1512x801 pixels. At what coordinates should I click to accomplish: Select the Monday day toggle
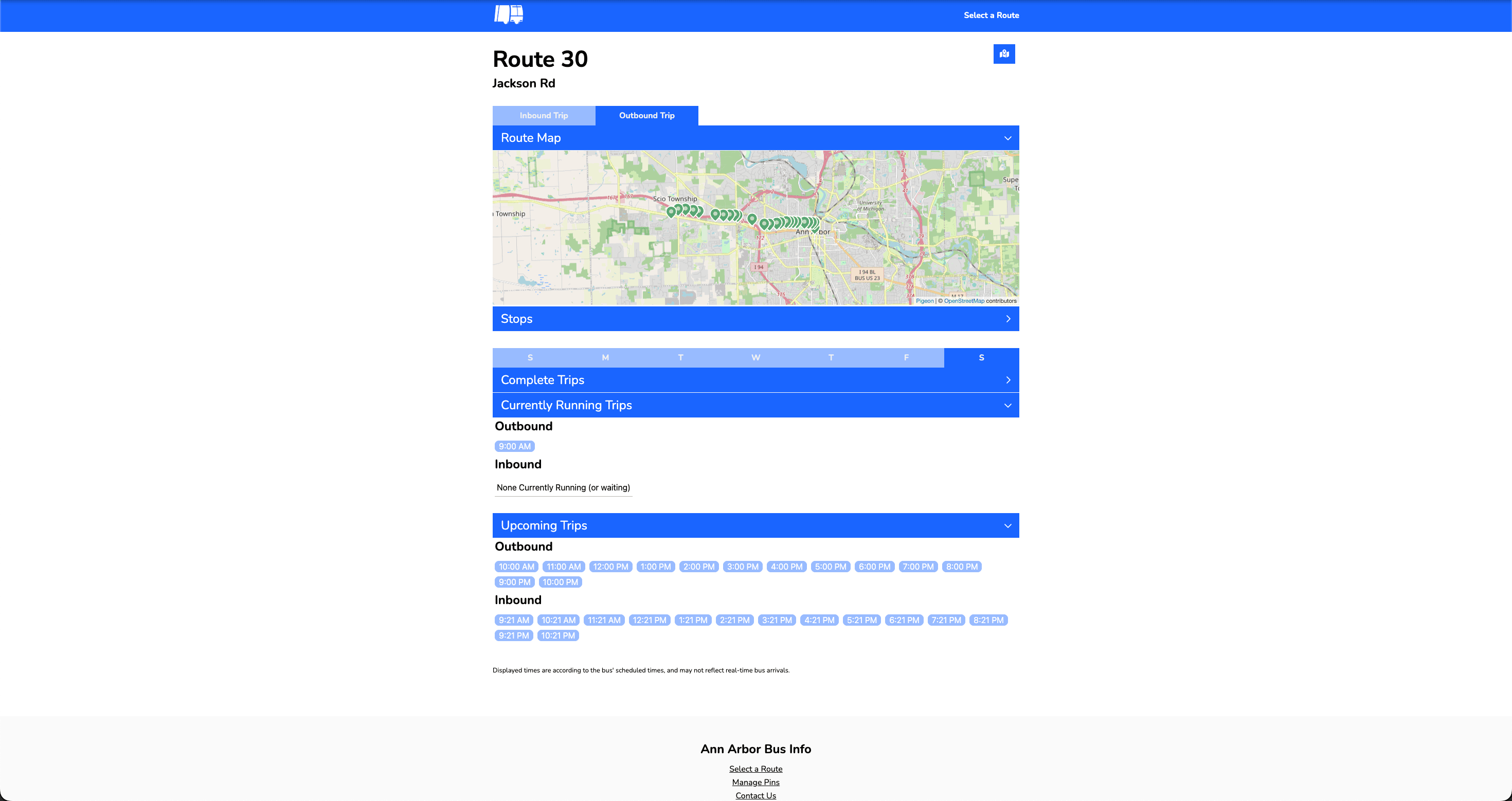(605, 357)
